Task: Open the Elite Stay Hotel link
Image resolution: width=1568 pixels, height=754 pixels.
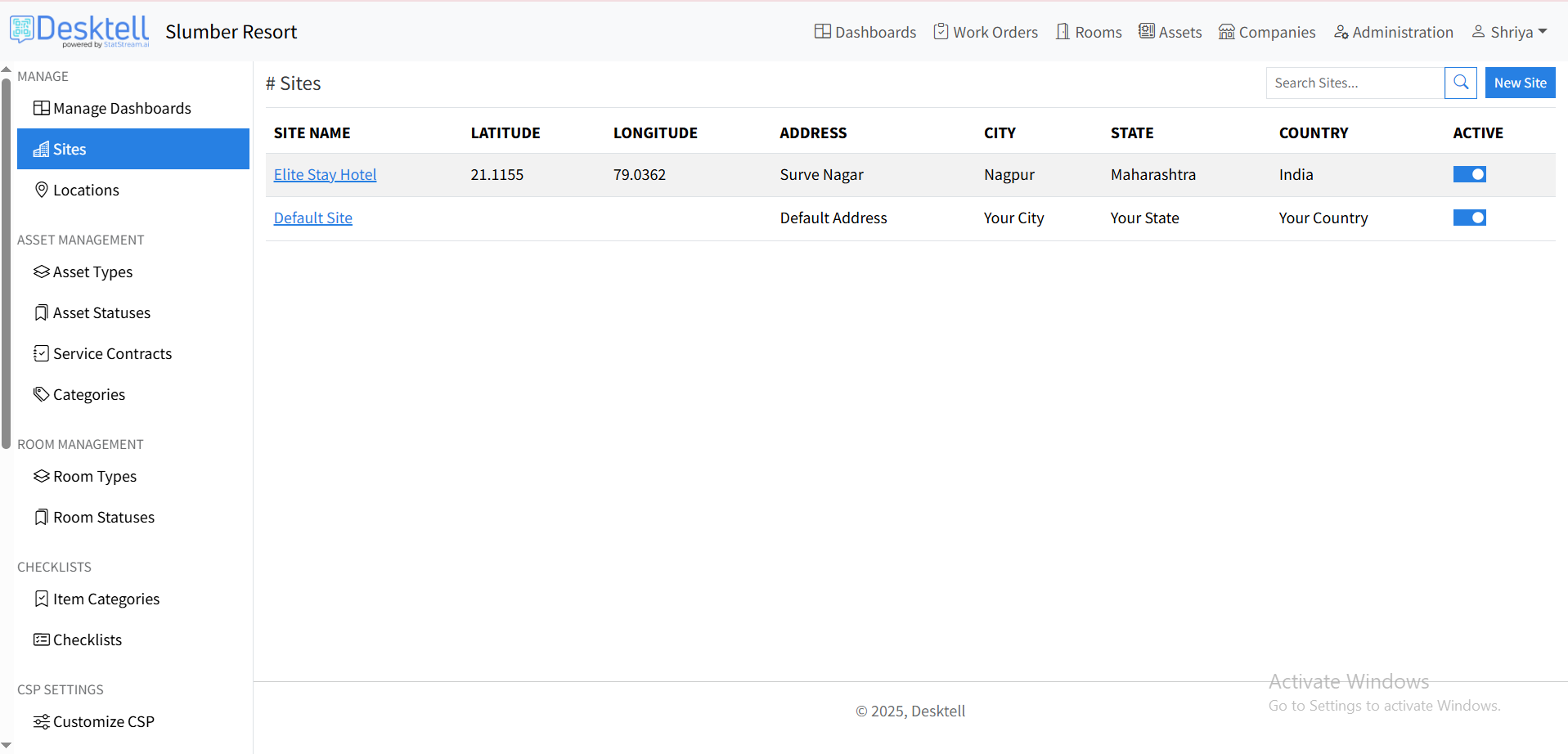Action: (x=325, y=174)
